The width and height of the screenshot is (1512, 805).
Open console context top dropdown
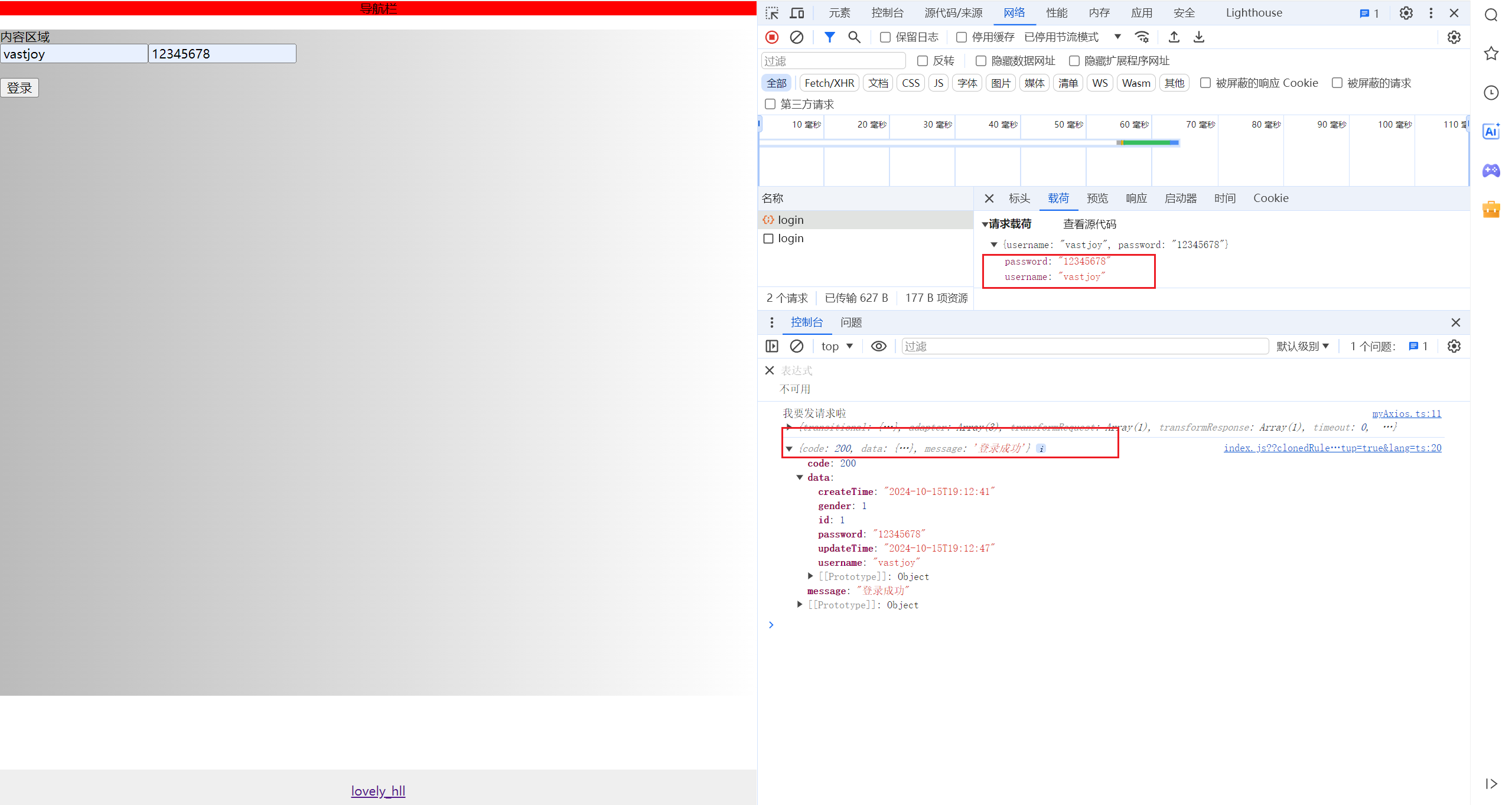pos(837,346)
